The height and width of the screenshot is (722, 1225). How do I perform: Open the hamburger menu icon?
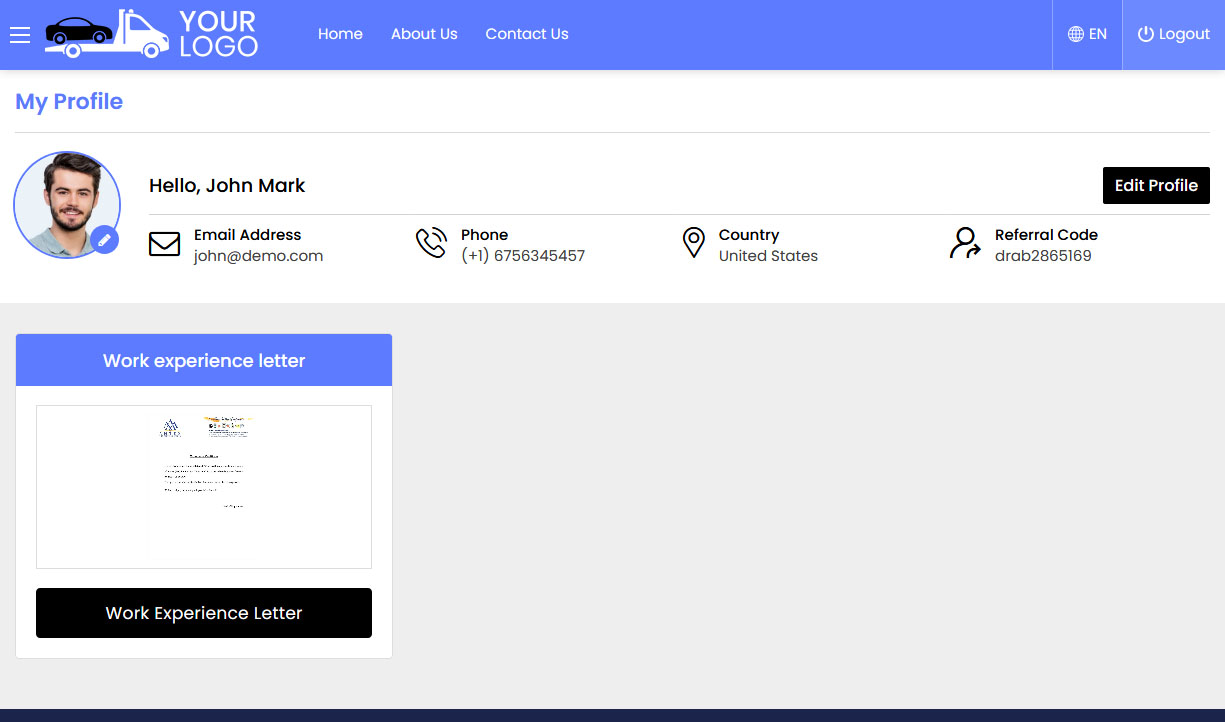(20, 35)
